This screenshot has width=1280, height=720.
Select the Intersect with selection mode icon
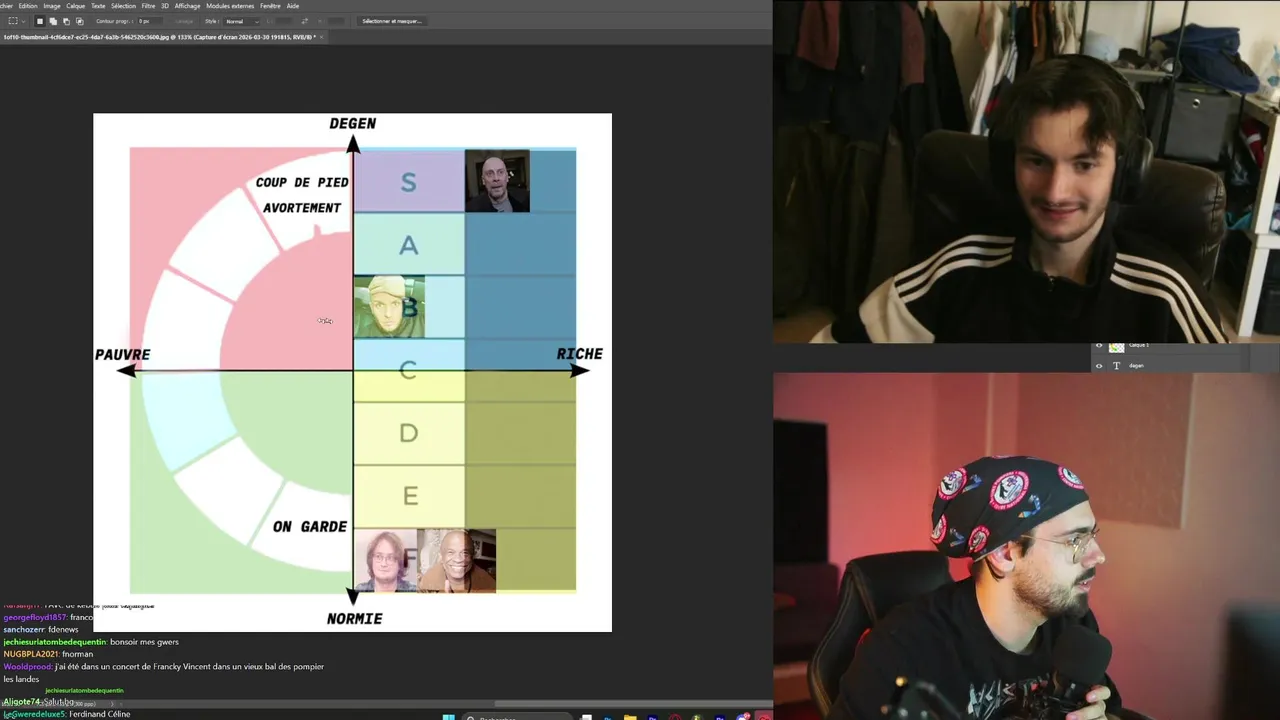tap(80, 21)
